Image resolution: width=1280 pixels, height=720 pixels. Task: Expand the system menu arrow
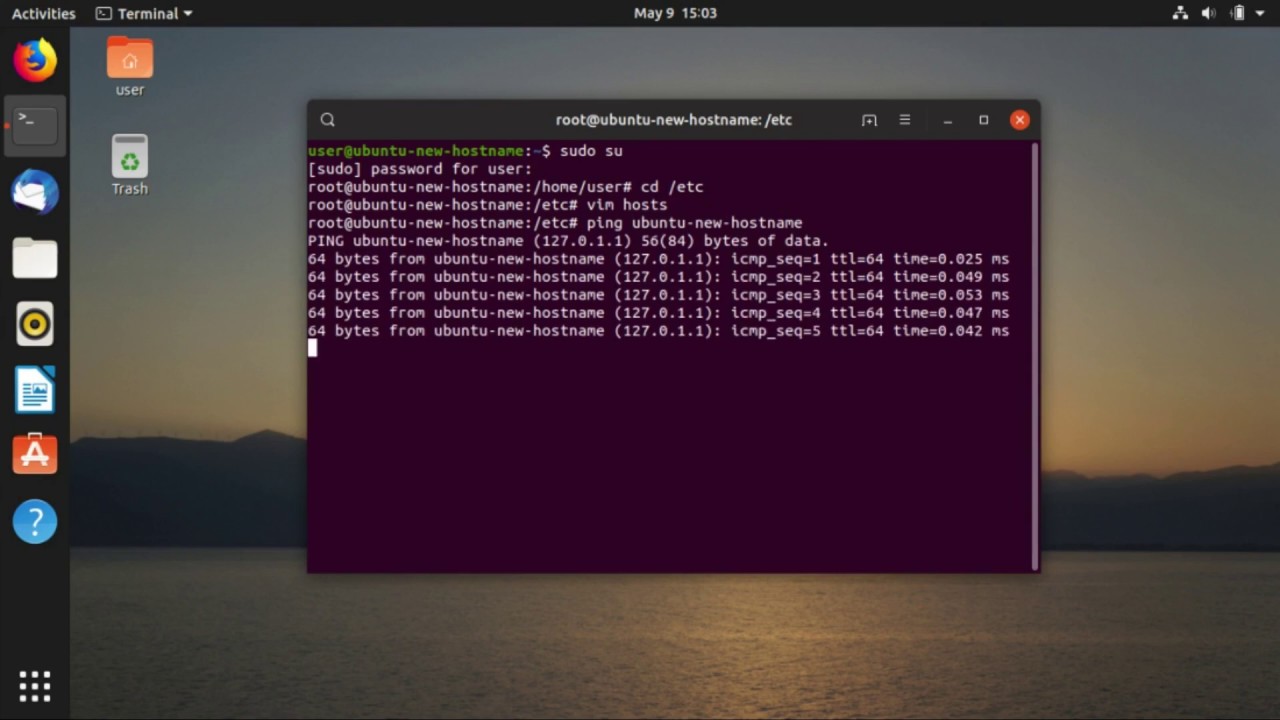pos(1262,13)
